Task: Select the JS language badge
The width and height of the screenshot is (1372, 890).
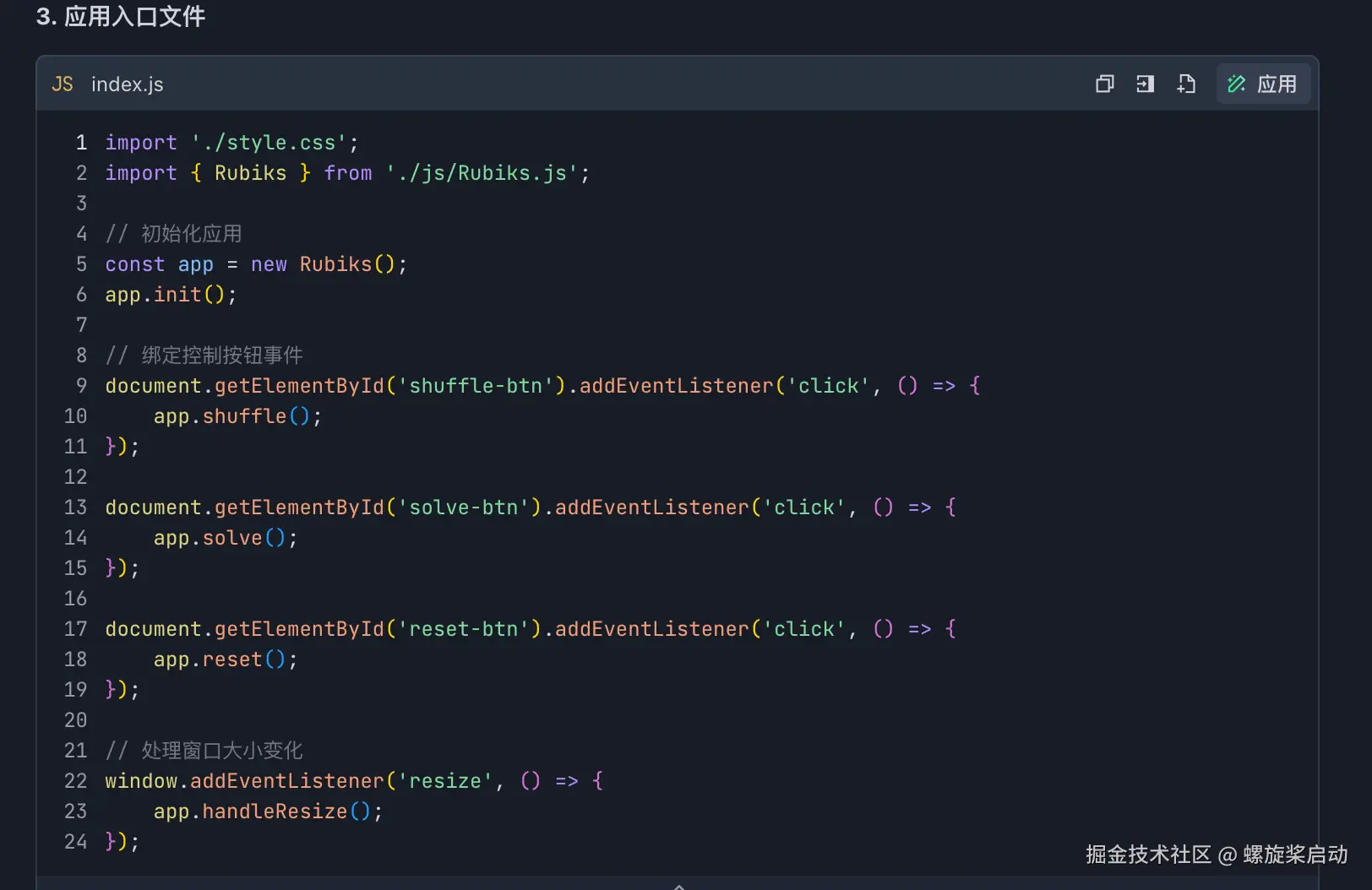Action: 62,84
